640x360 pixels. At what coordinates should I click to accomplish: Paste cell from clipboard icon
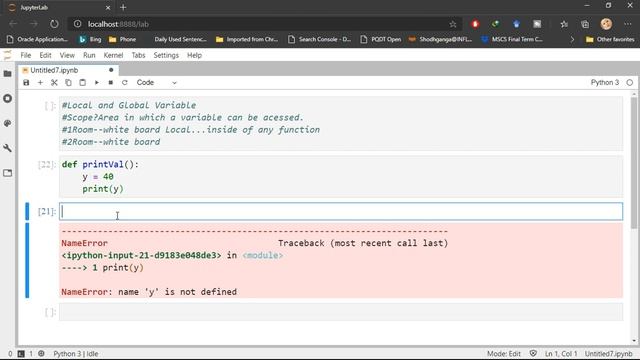tap(82, 82)
